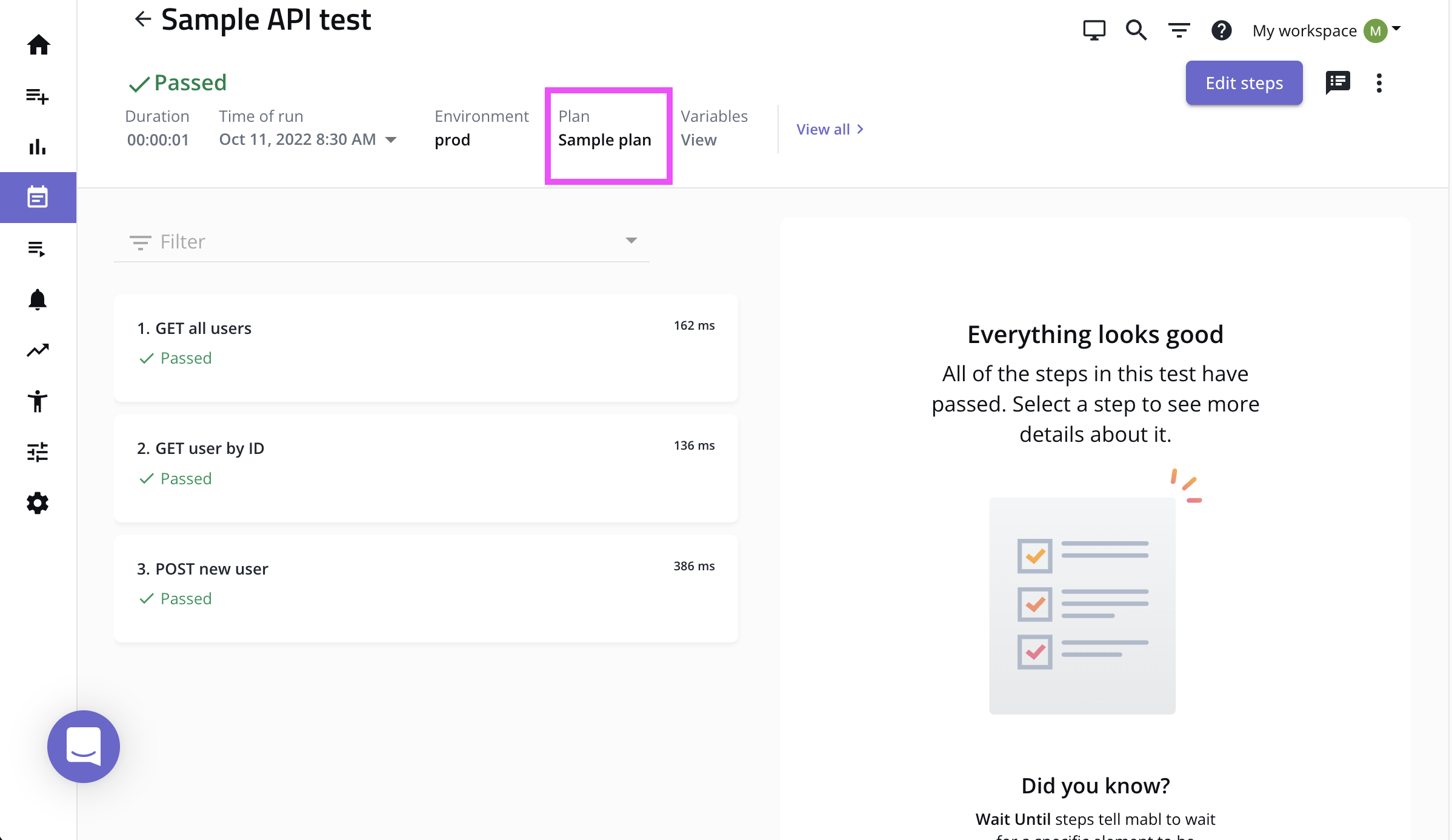This screenshot has height=840, width=1452.
Task: Click the 136 ms timing
Action: (x=694, y=445)
